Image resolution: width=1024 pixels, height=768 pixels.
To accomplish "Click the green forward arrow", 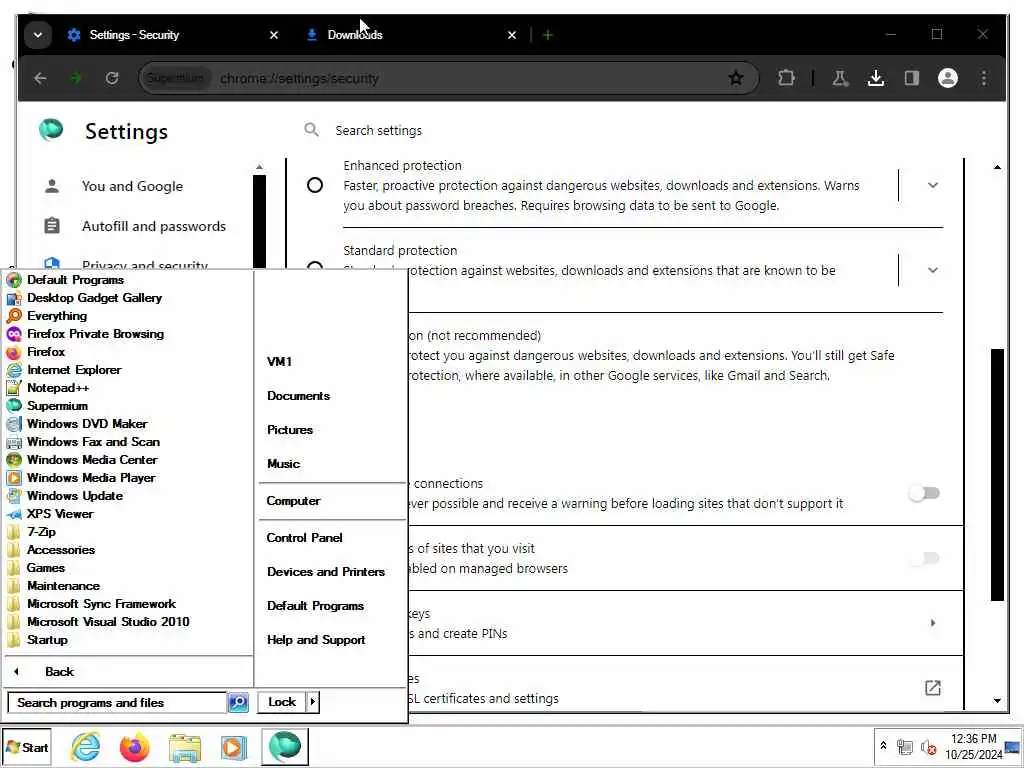I will click(76, 78).
